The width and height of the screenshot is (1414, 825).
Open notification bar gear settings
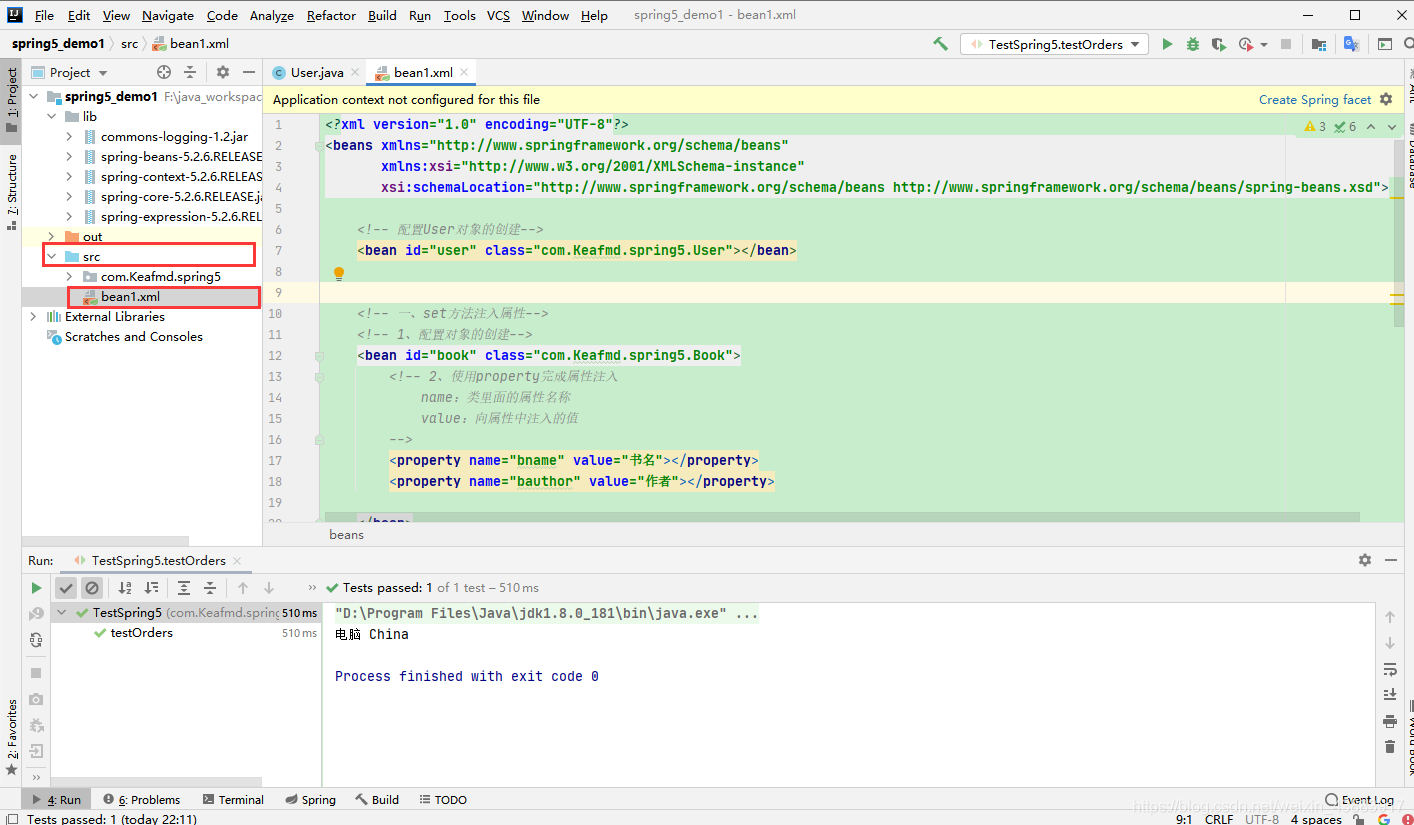click(1386, 99)
